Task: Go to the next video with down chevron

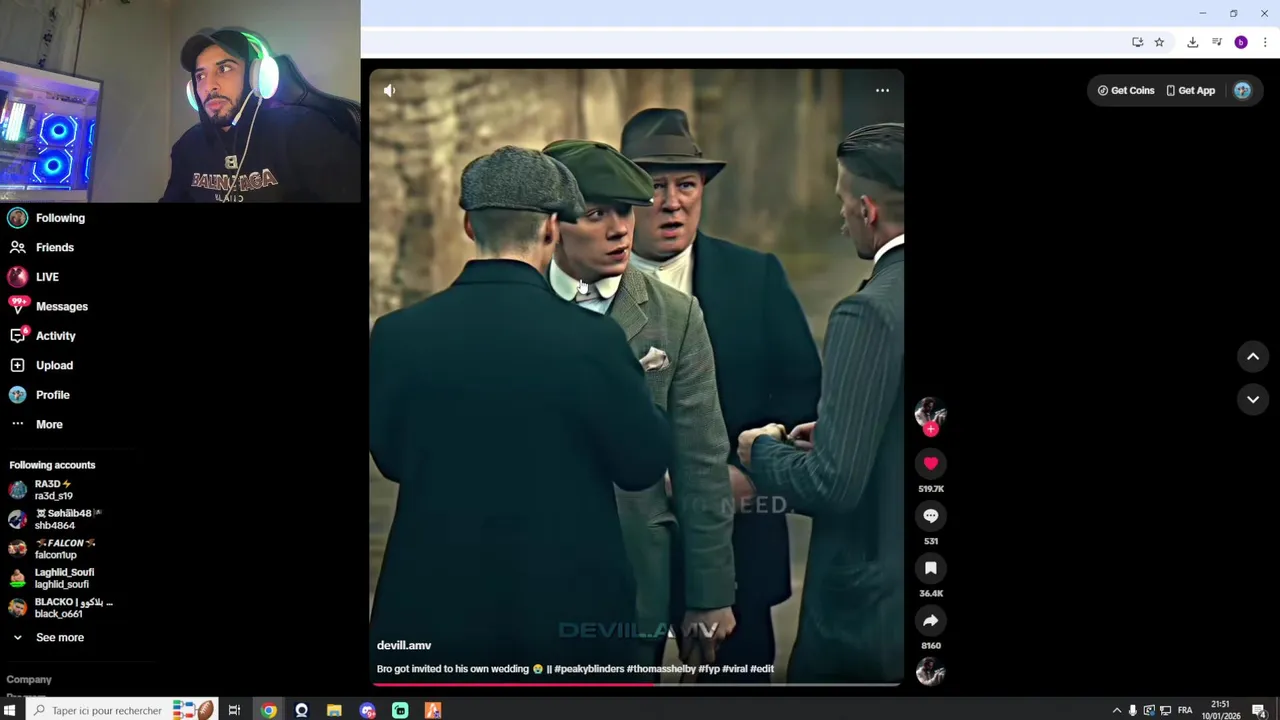Action: click(1252, 399)
